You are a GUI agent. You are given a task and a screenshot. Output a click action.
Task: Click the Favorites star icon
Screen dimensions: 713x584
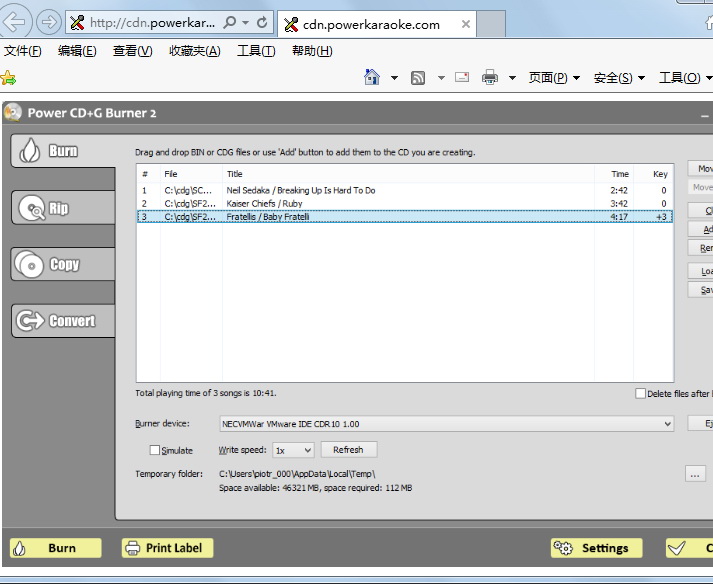point(8,78)
